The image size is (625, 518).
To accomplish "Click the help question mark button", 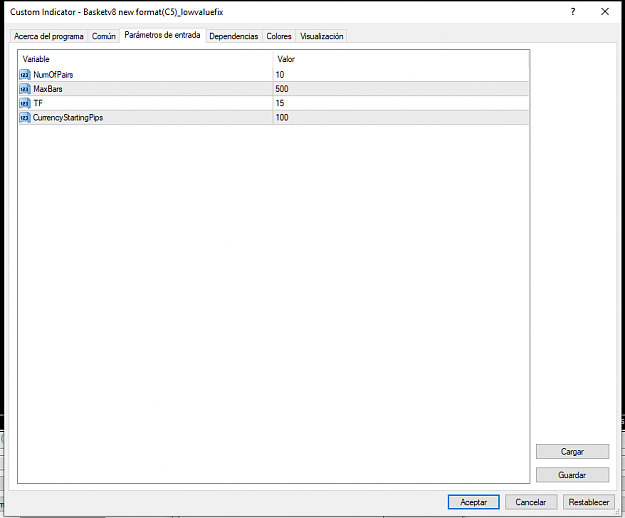I will [573, 12].
